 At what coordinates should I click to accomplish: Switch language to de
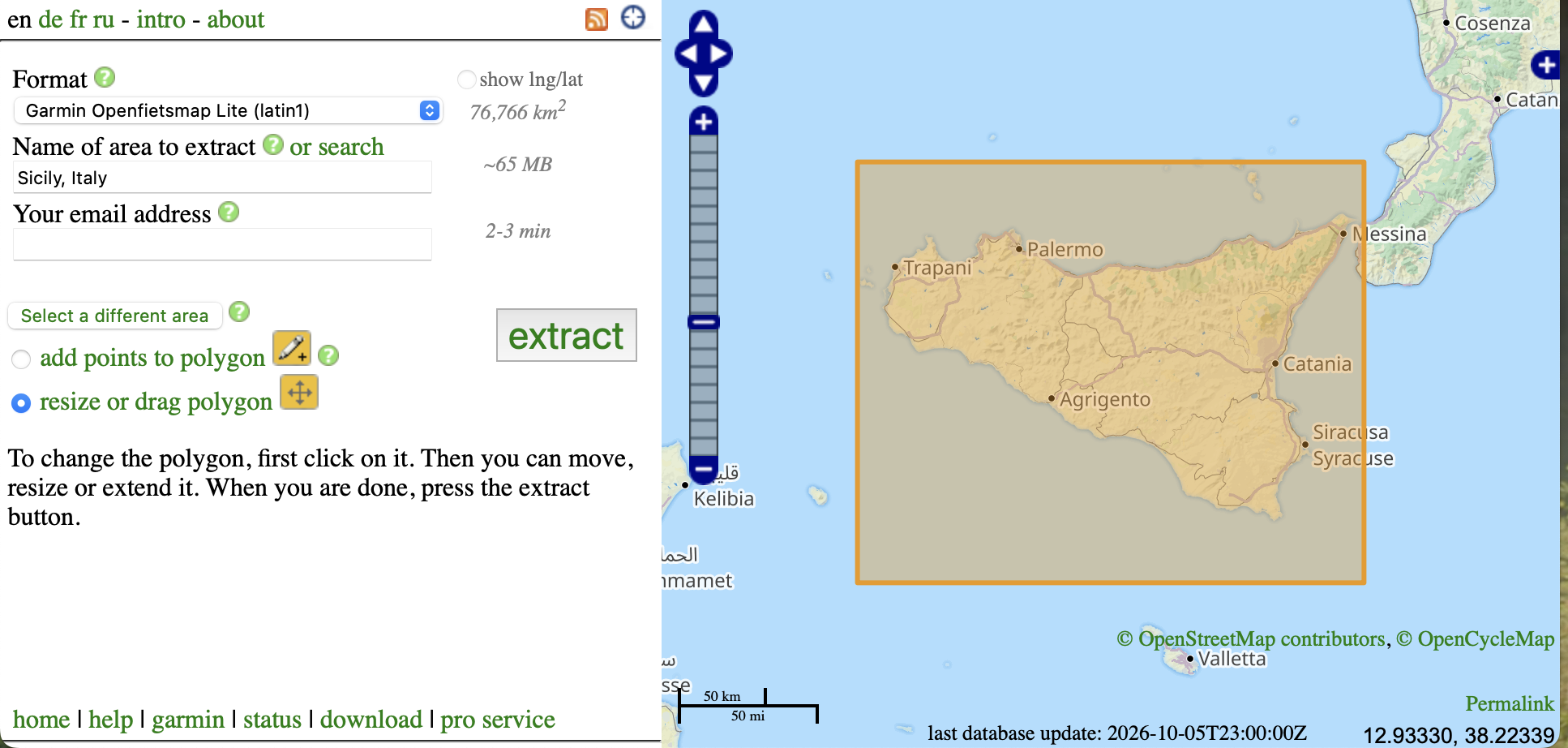[x=50, y=19]
